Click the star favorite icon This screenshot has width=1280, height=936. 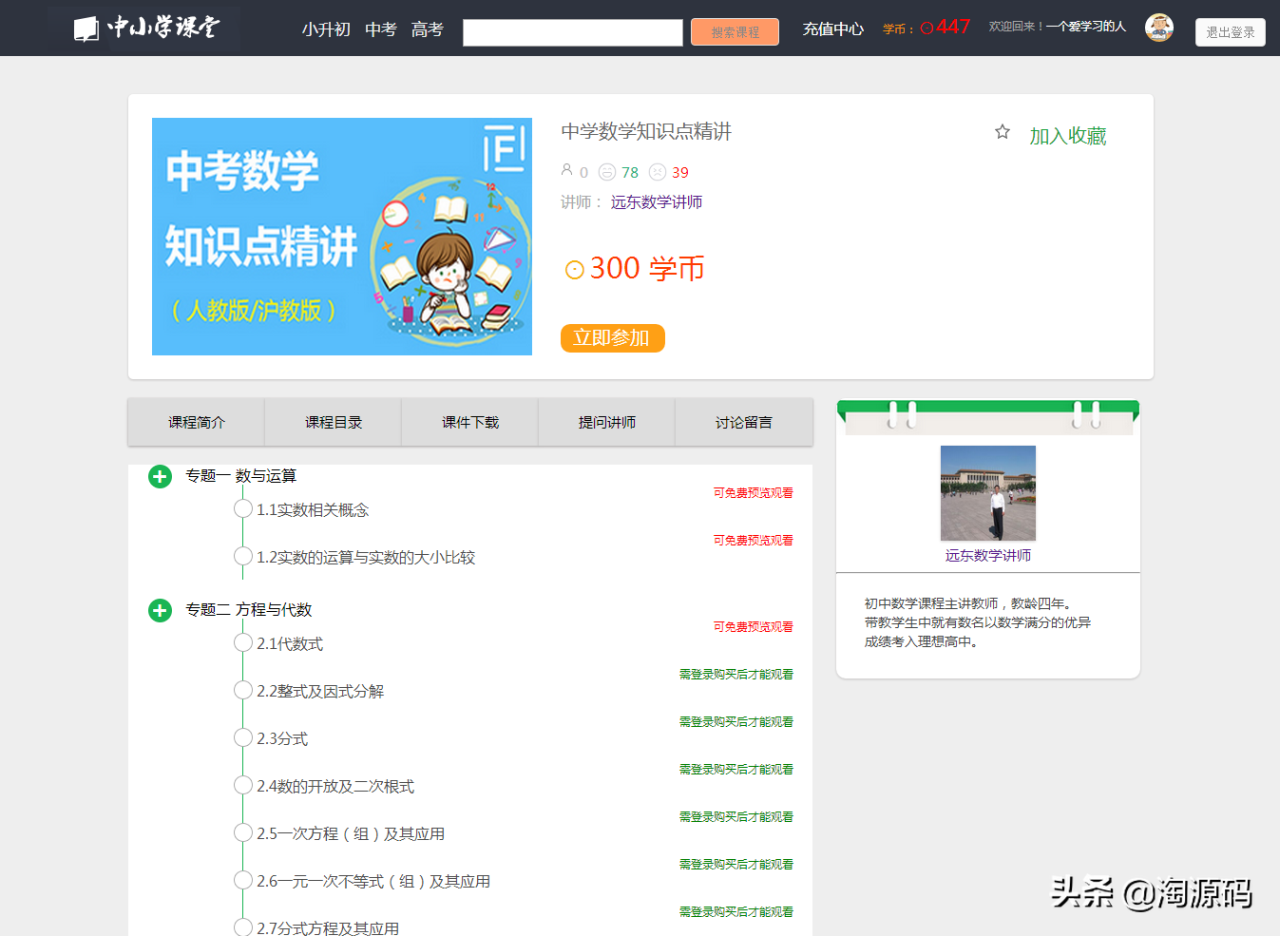point(1002,132)
